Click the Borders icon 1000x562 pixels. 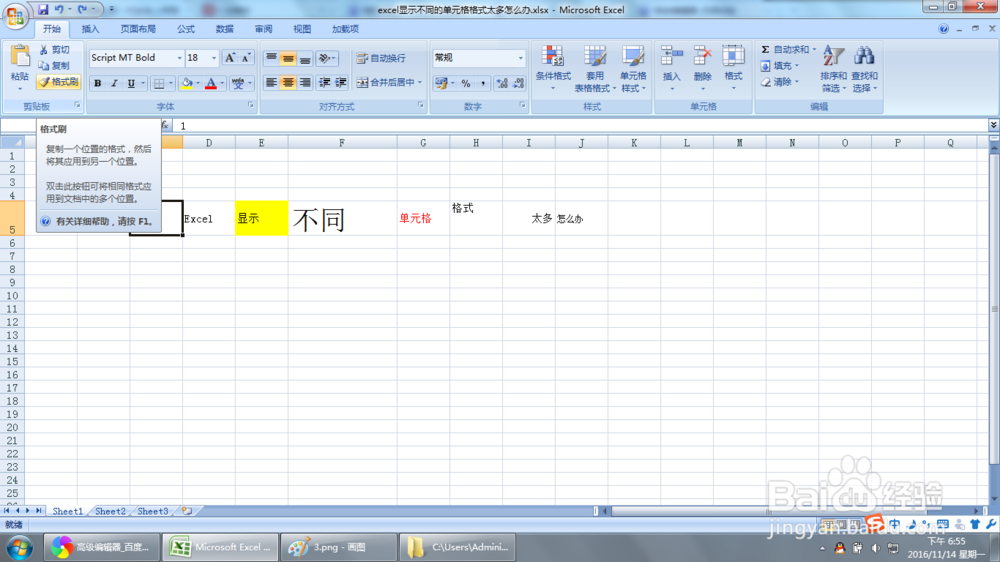pos(159,84)
